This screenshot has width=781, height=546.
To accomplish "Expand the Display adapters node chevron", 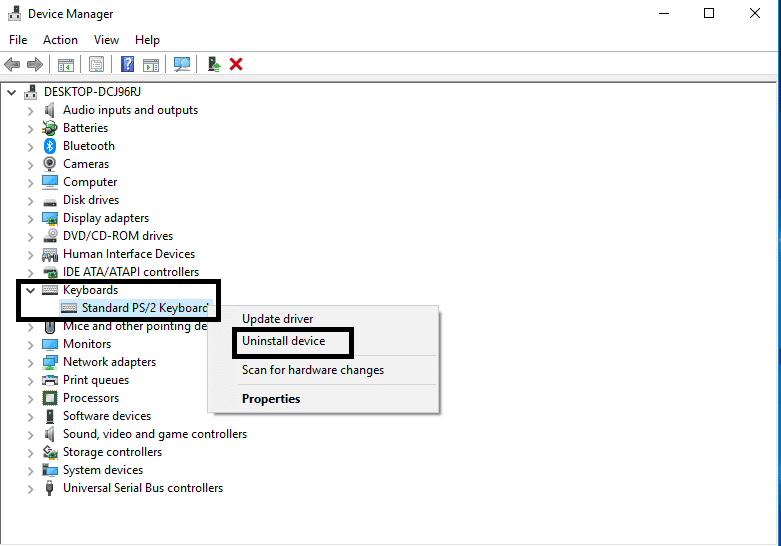I will (x=30, y=219).
